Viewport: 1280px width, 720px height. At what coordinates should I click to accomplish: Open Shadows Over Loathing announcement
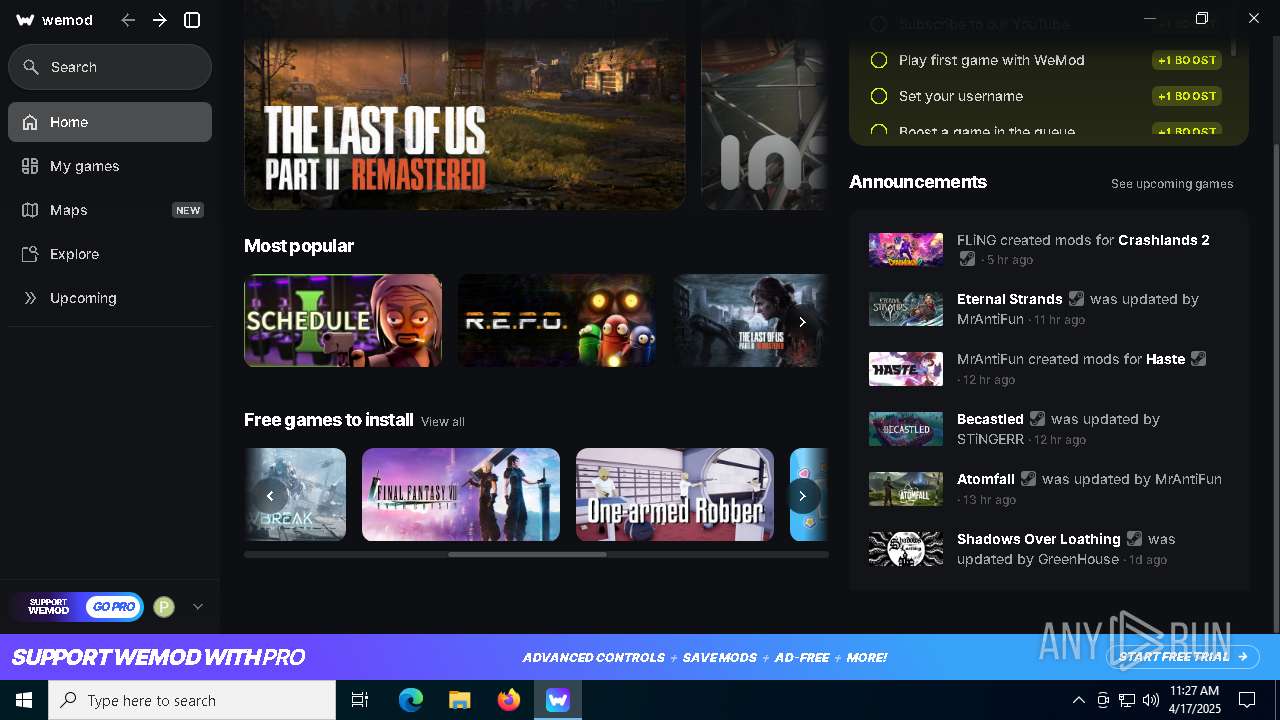click(x=1049, y=549)
